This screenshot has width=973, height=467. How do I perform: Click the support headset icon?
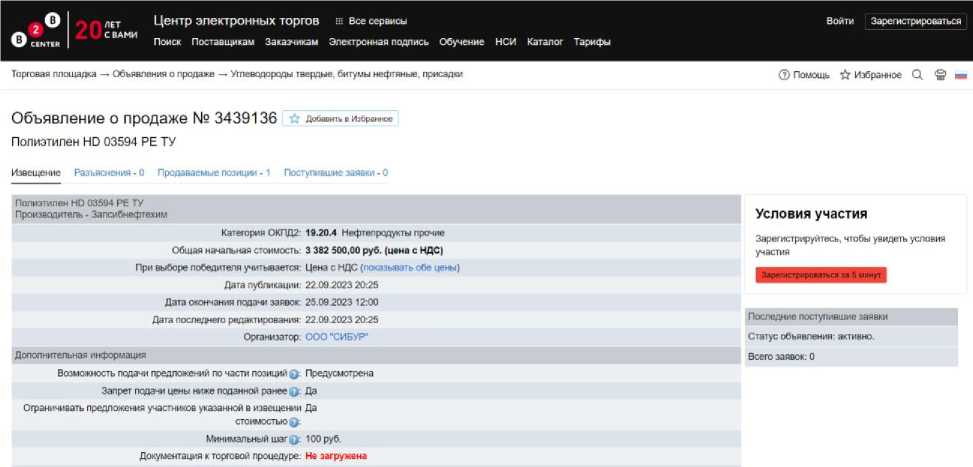coord(940,75)
